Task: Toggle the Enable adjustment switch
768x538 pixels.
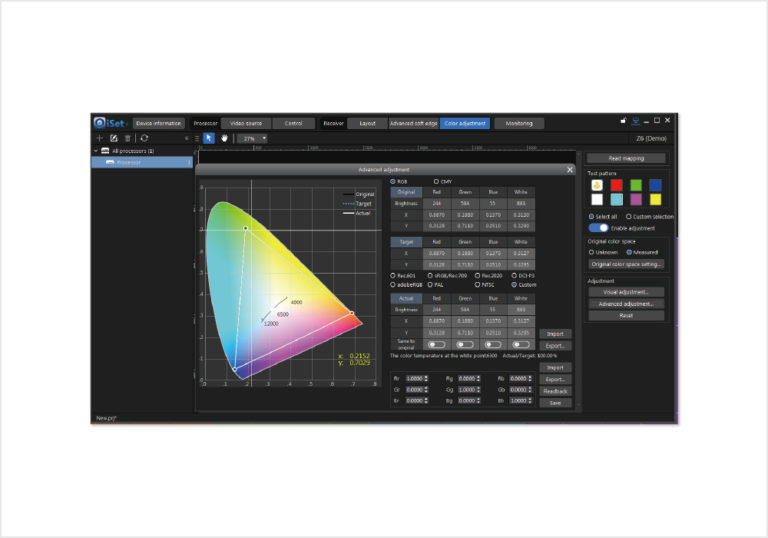Action: [x=598, y=228]
